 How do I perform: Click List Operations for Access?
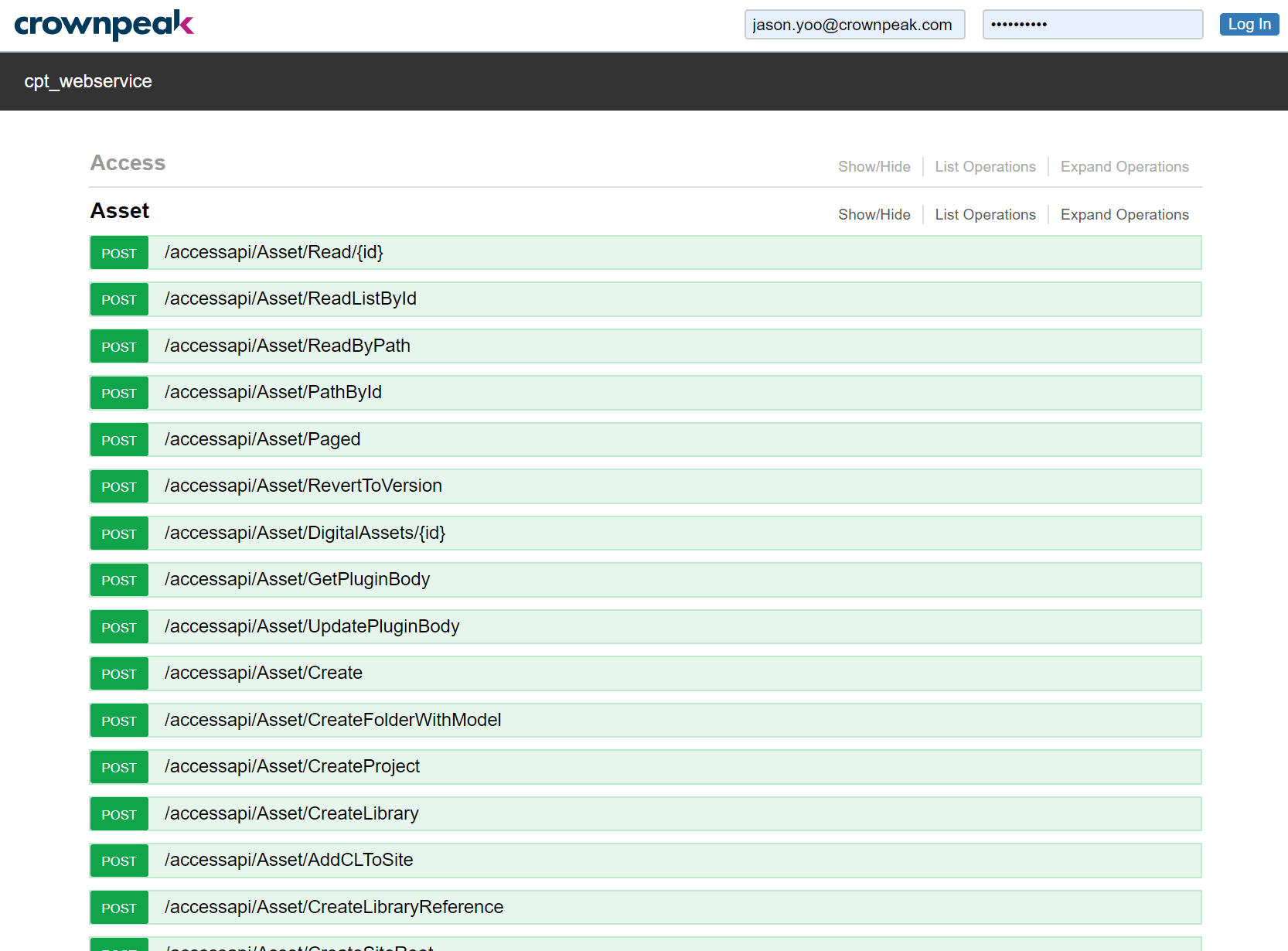pos(985,167)
